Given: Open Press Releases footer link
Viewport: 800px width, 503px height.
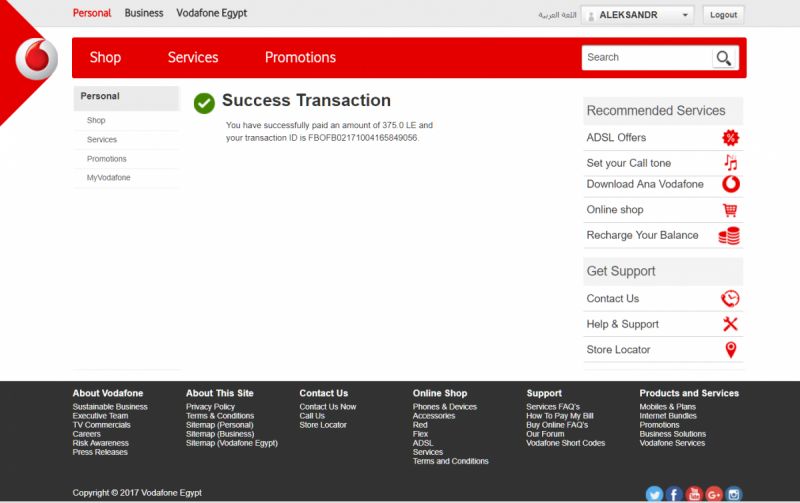Looking at the screenshot, I should coord(100,452).
